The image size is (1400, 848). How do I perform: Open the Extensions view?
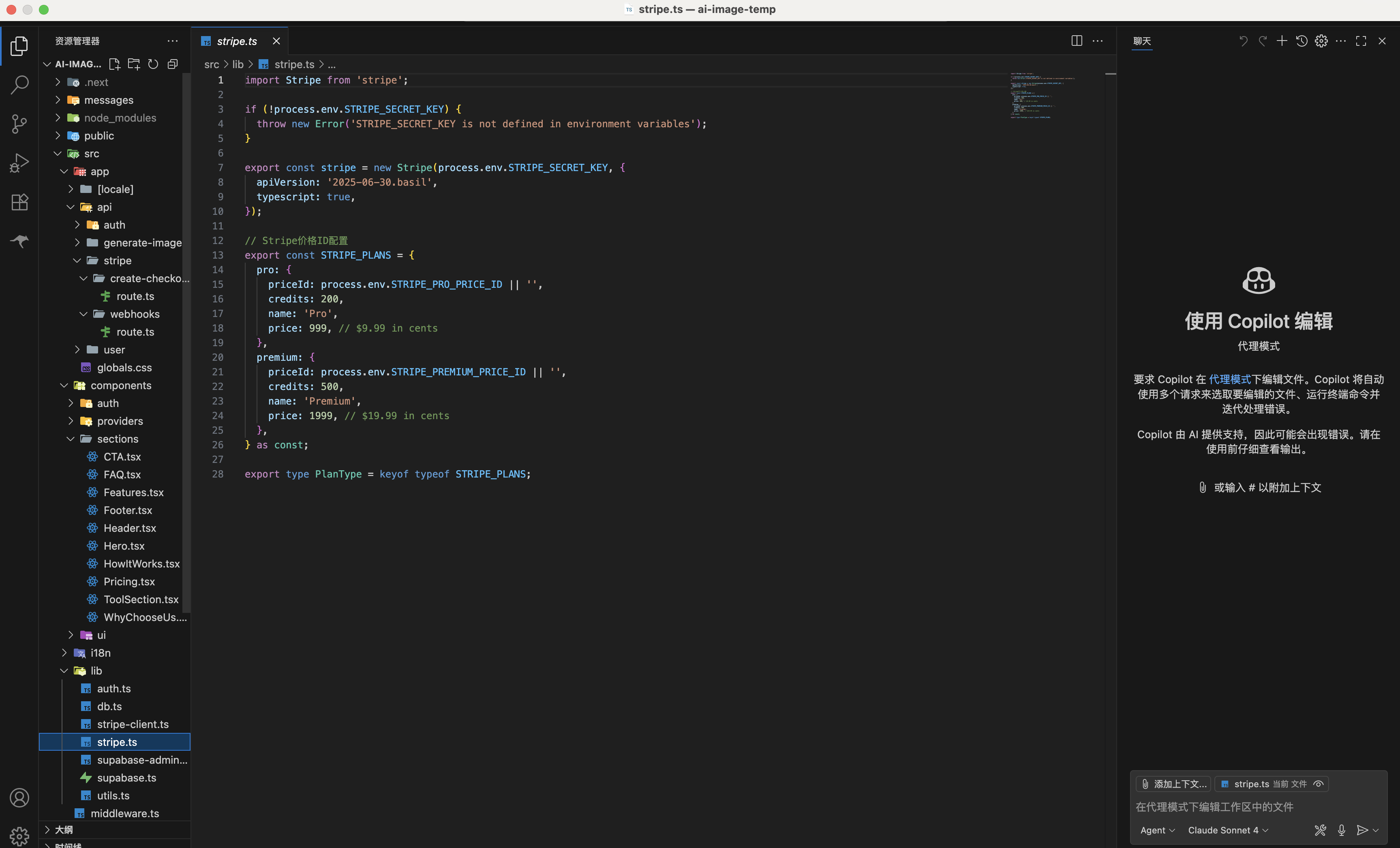click(19, 202)
